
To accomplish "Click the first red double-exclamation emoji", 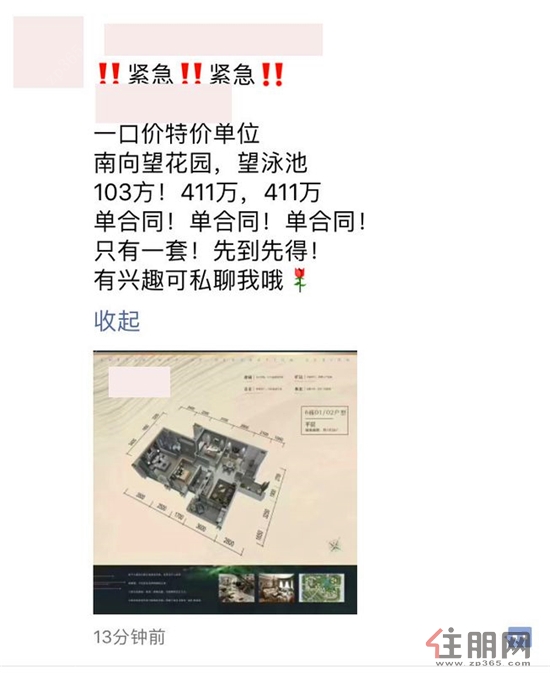I will point(109,74).
